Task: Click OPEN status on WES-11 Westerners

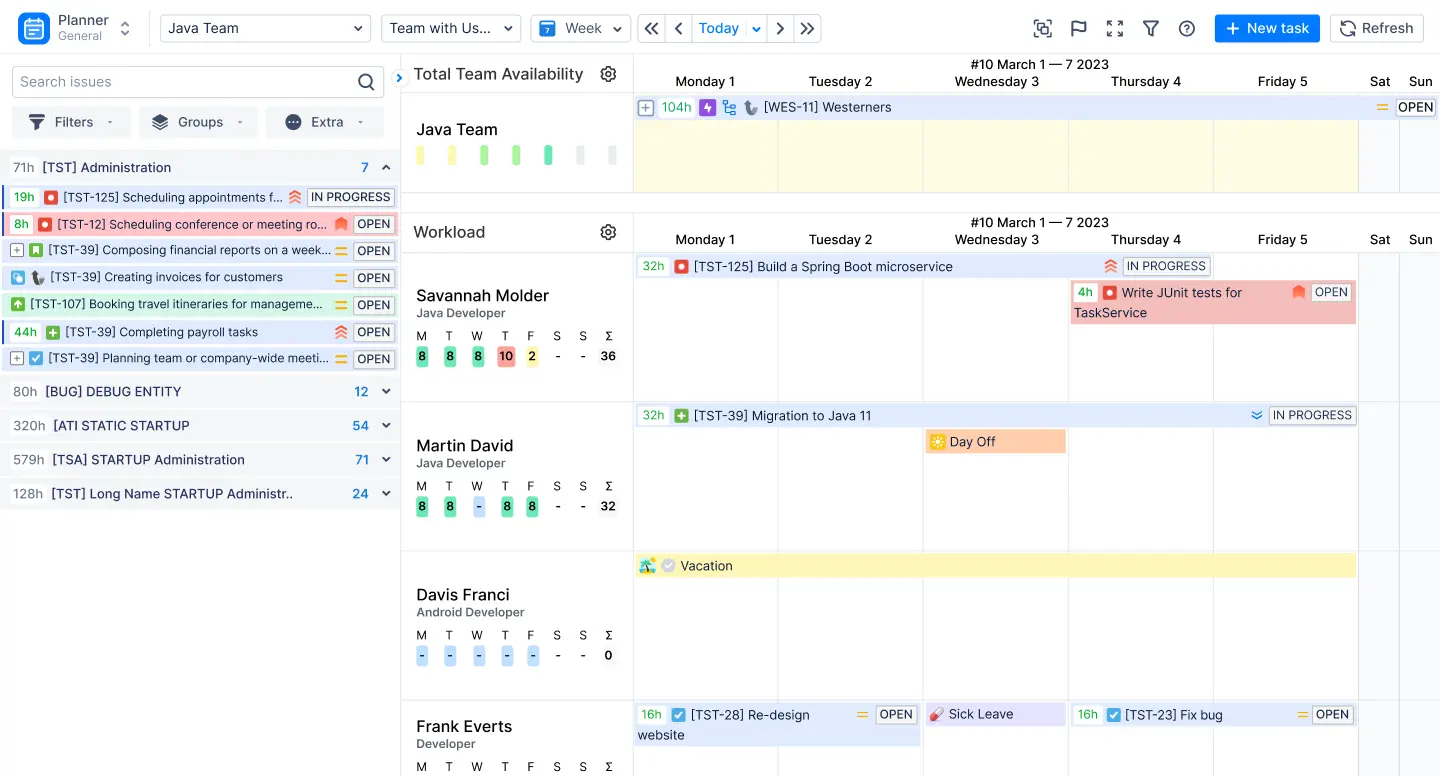Action: tap(1415, 108)
